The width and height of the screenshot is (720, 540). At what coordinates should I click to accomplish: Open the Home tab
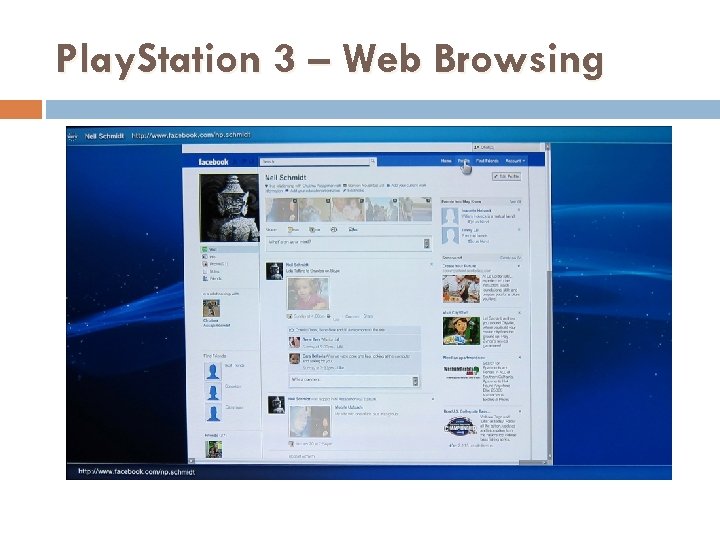446,161
